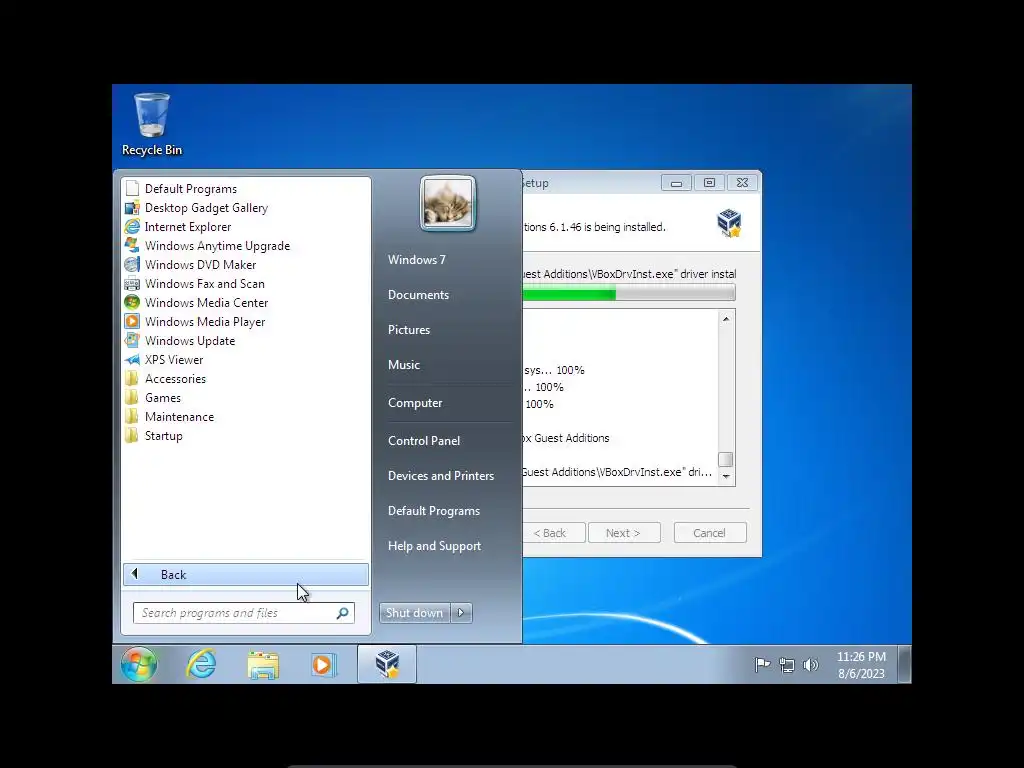Click the Shut down button
This screenshot has width=1024, height=768.
414,613
